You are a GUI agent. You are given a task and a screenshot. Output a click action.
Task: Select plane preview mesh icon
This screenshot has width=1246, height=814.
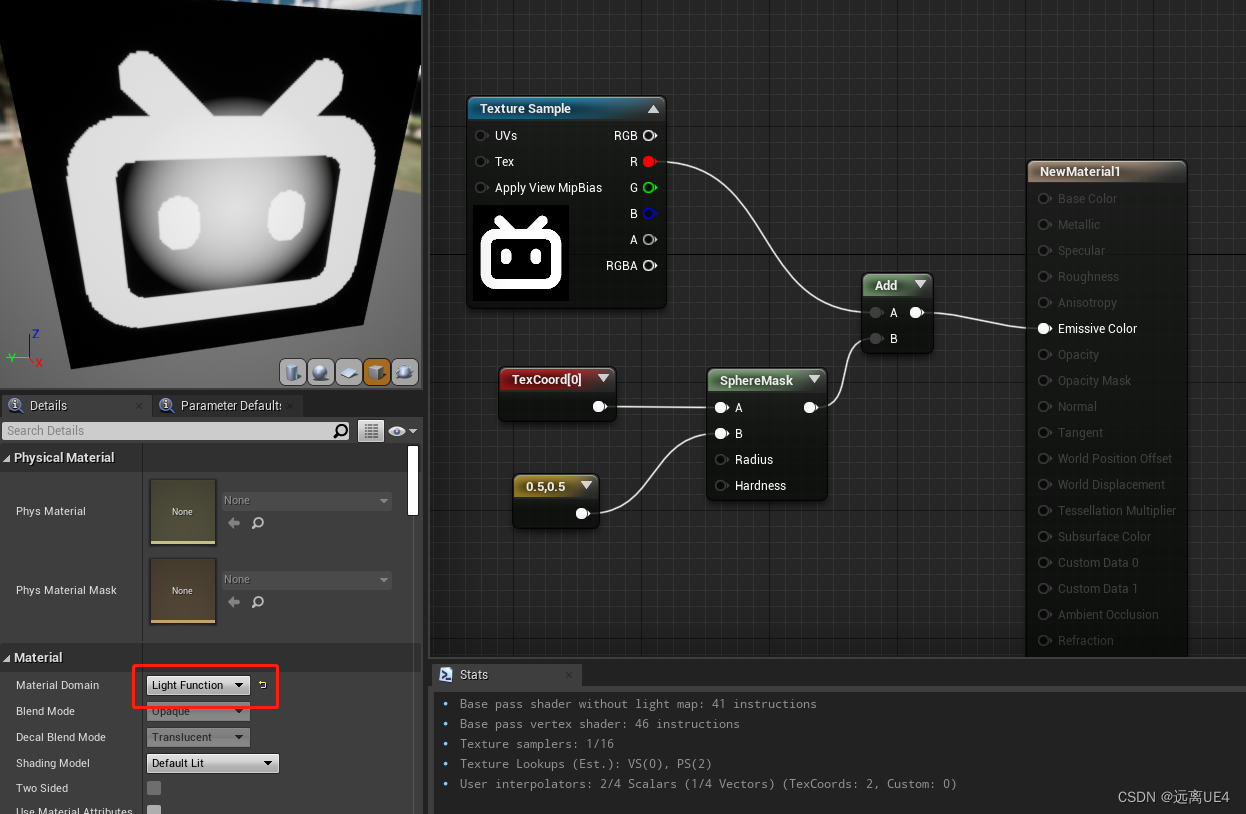[x=349, y=372]
